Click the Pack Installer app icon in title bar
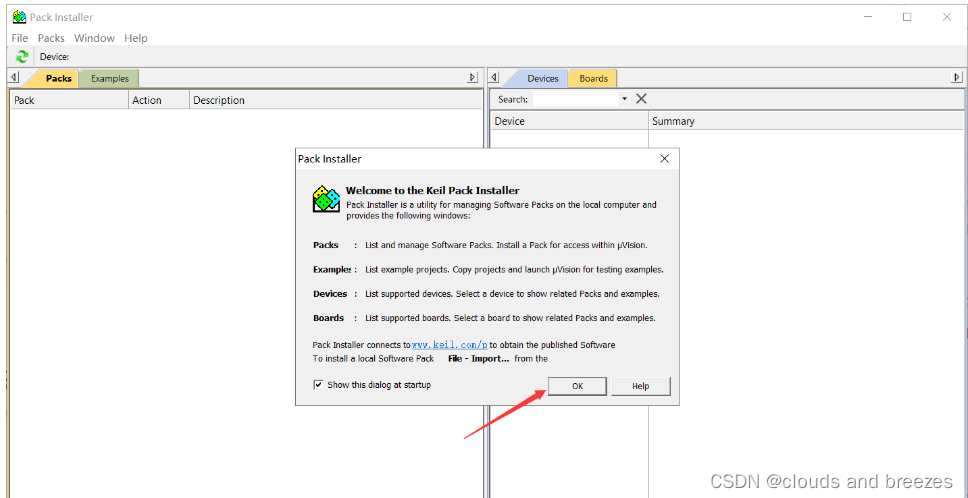The width and height of the screenshot is (968, 498). point(19,17)
